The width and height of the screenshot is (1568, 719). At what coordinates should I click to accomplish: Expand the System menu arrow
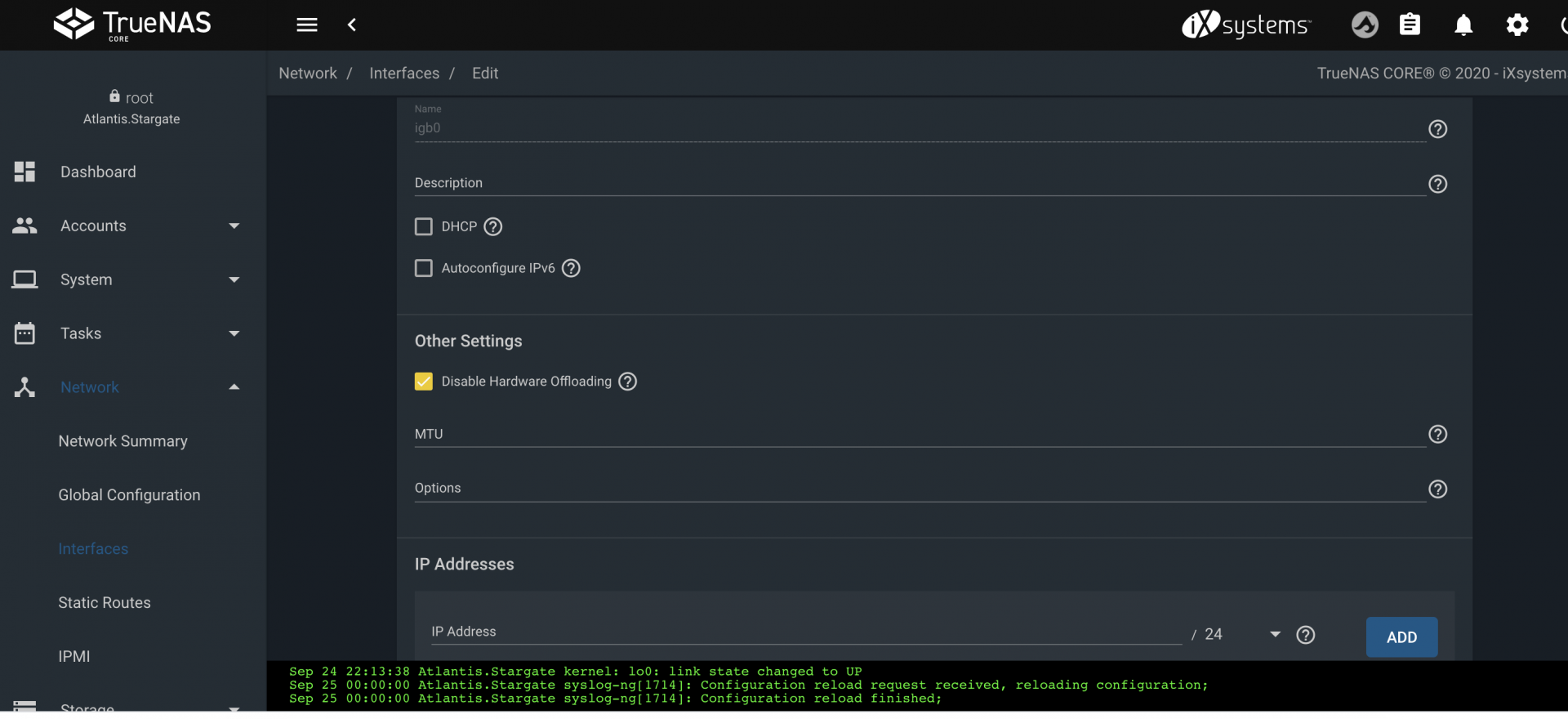pyautogui.click(x=234, y=279)
